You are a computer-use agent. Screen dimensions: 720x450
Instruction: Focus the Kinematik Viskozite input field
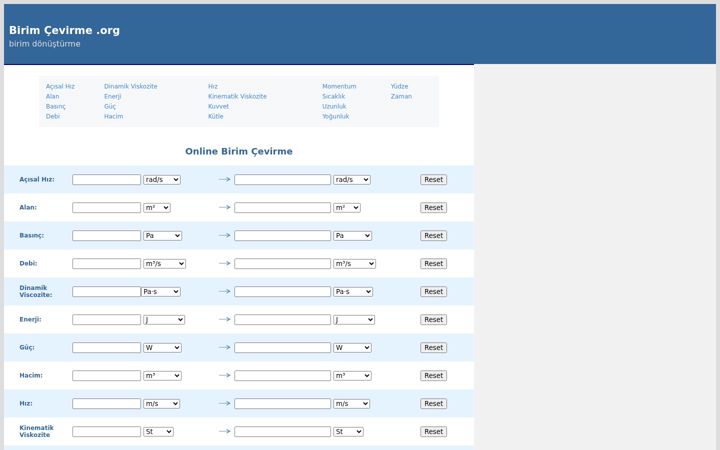(107, 432)
